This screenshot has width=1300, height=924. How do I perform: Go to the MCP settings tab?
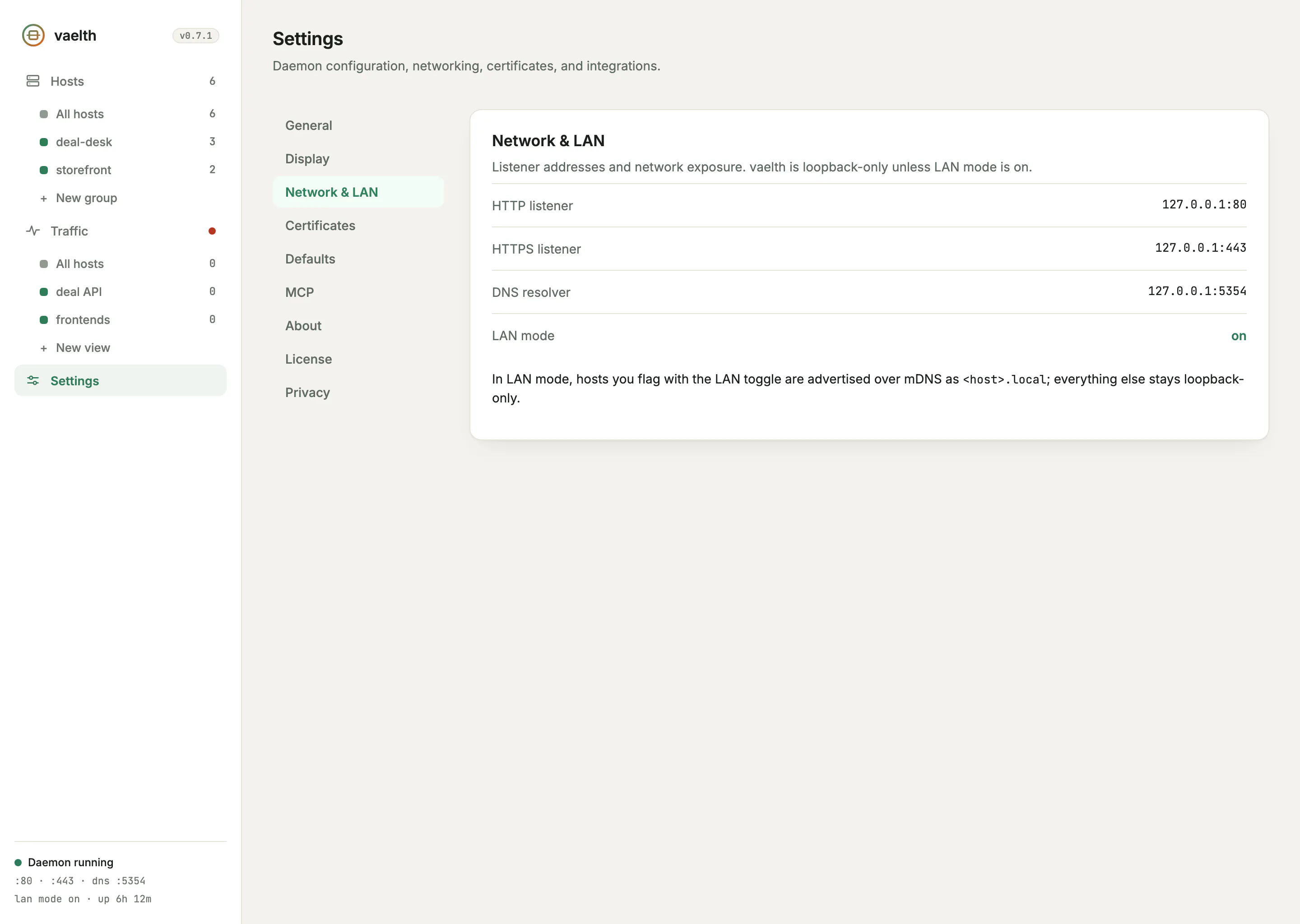[358, 292]
